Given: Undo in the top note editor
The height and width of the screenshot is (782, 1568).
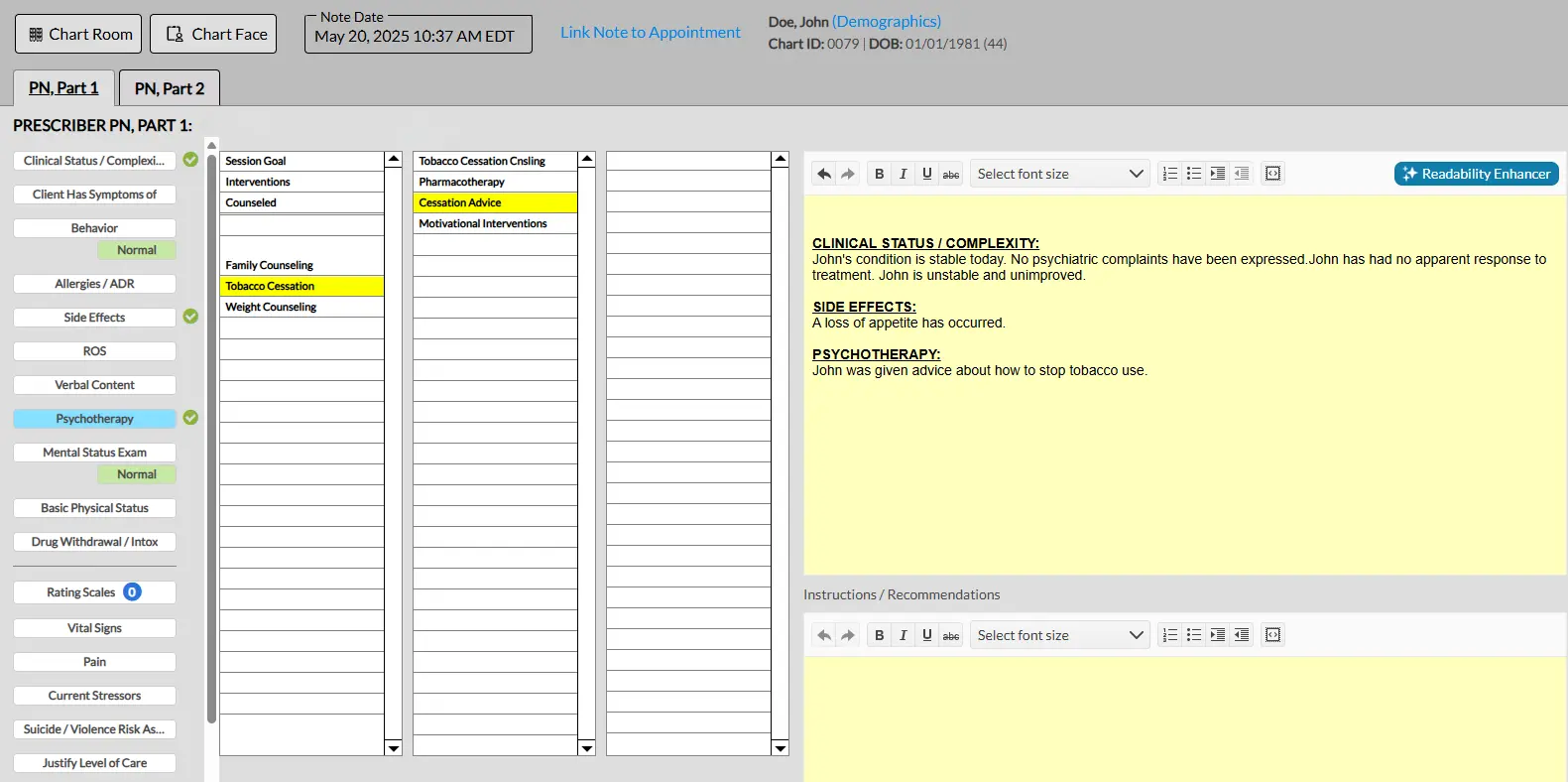Looking at the screenshot, I should (824, 174).
